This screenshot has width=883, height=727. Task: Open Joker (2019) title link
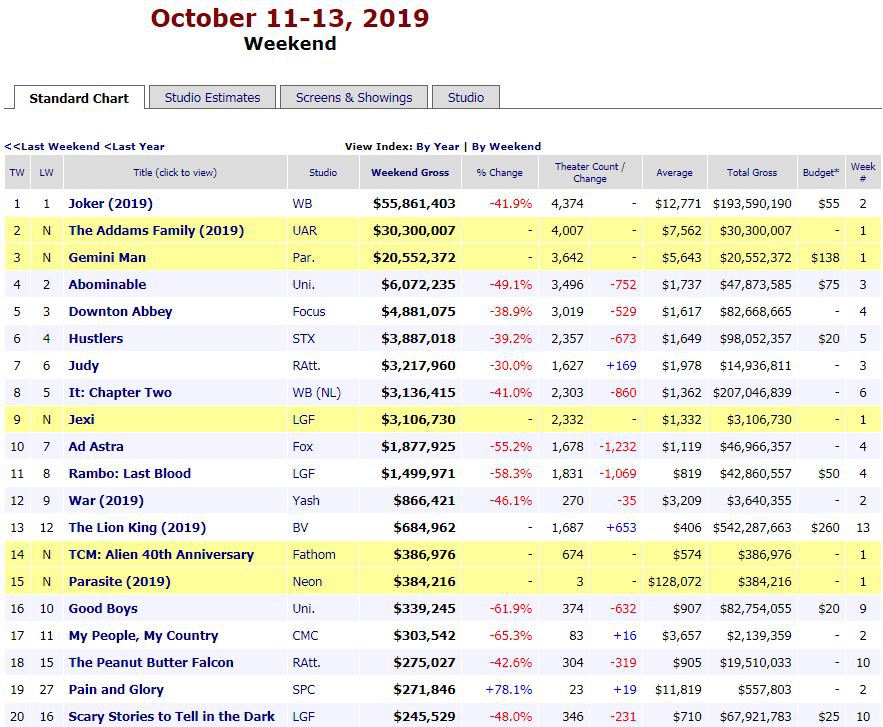click(x=110, y=203)
